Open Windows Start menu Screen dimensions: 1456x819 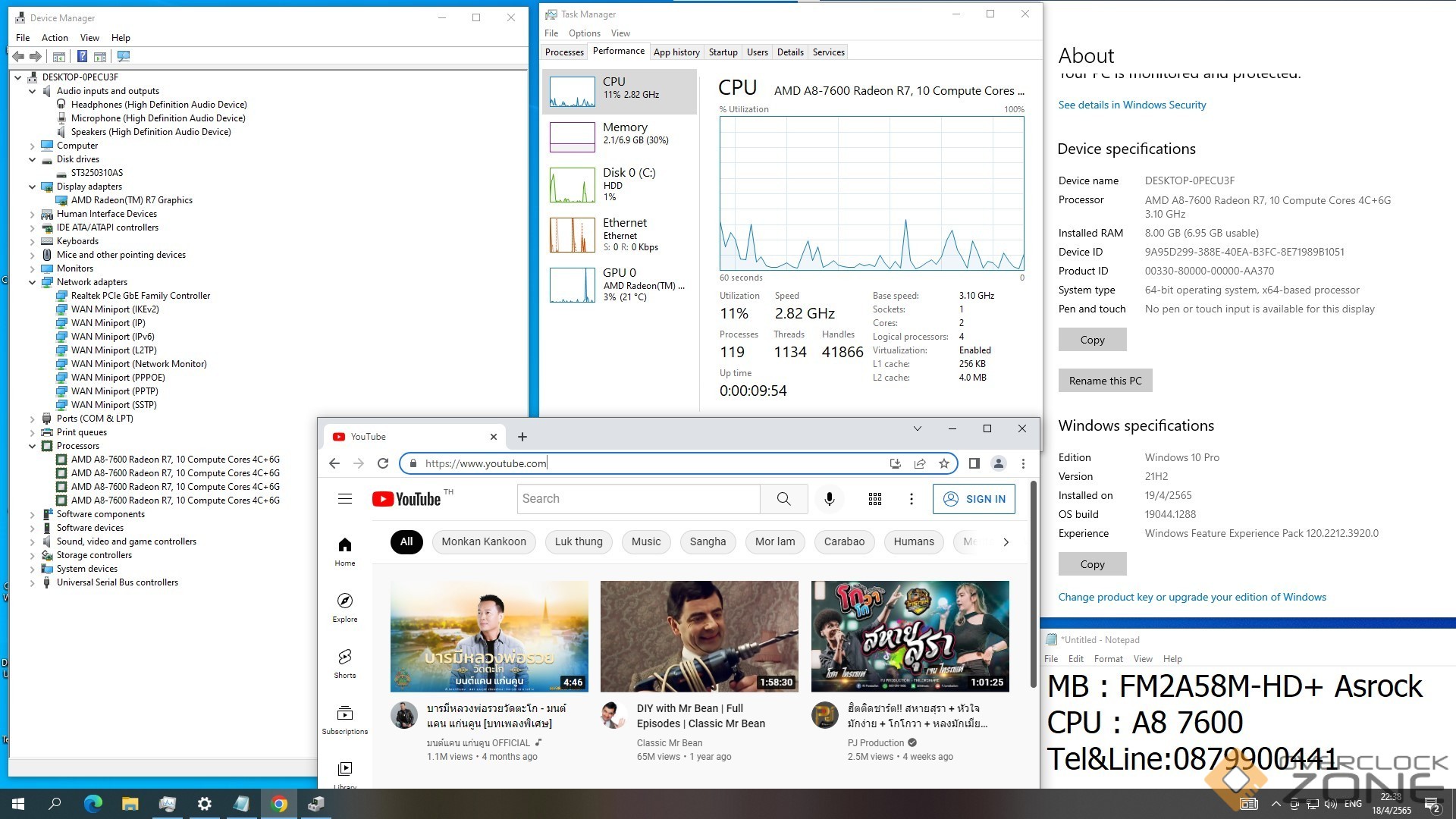tap(18, 804)
